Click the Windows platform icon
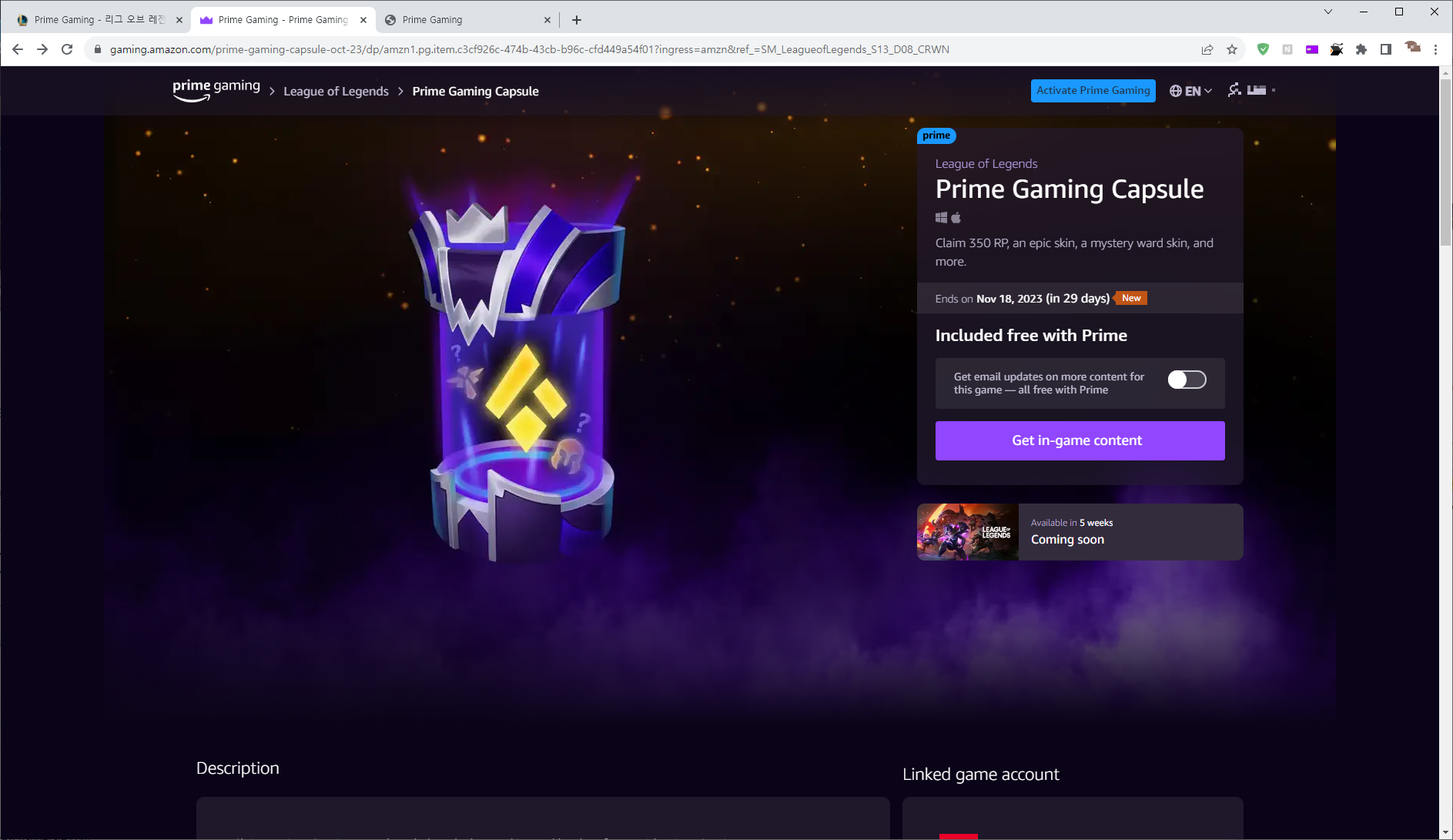The height and width of the screenshot is (840, 1453). 941,218
